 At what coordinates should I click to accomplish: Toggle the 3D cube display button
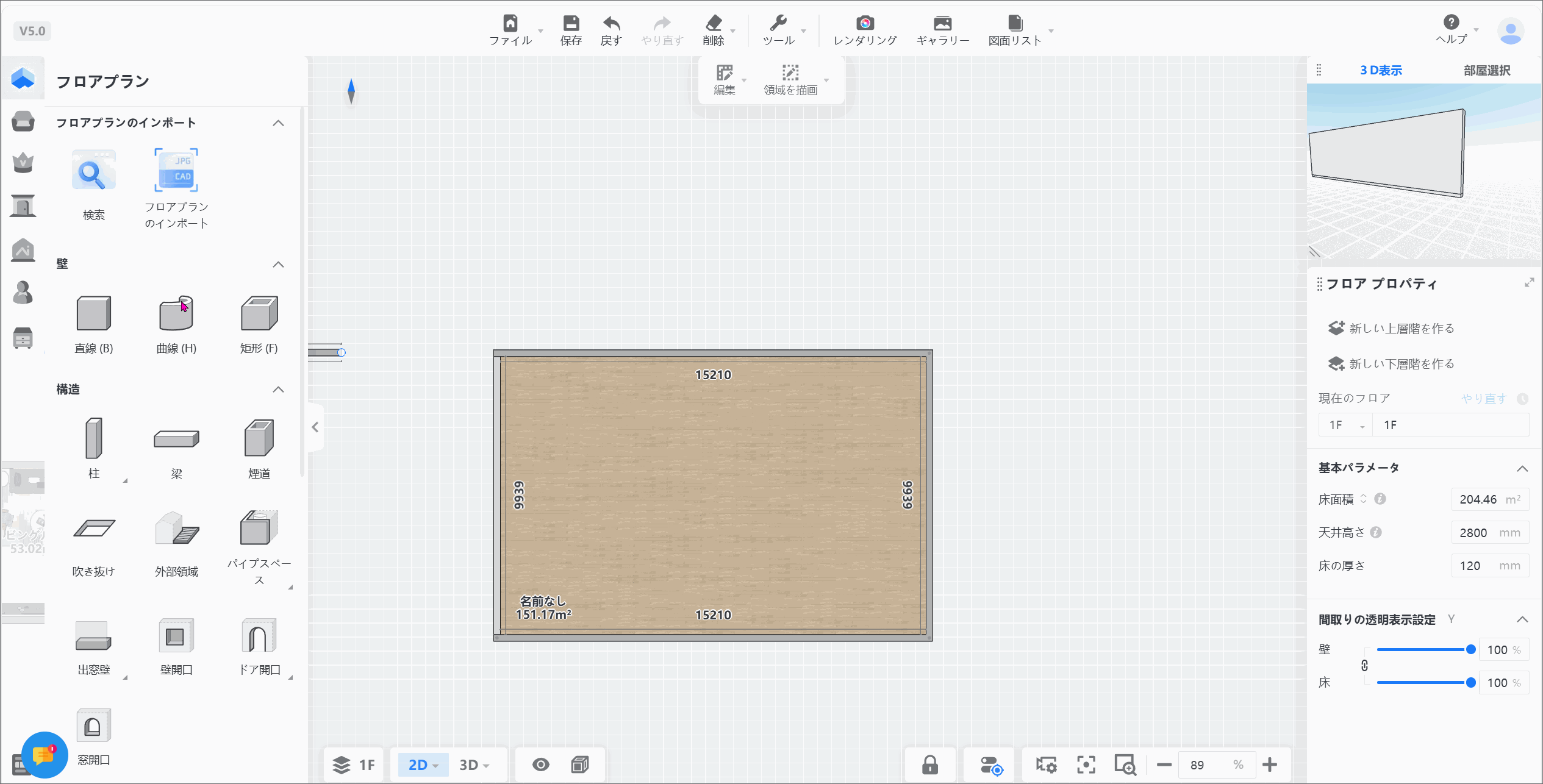(x=580, y=764)
